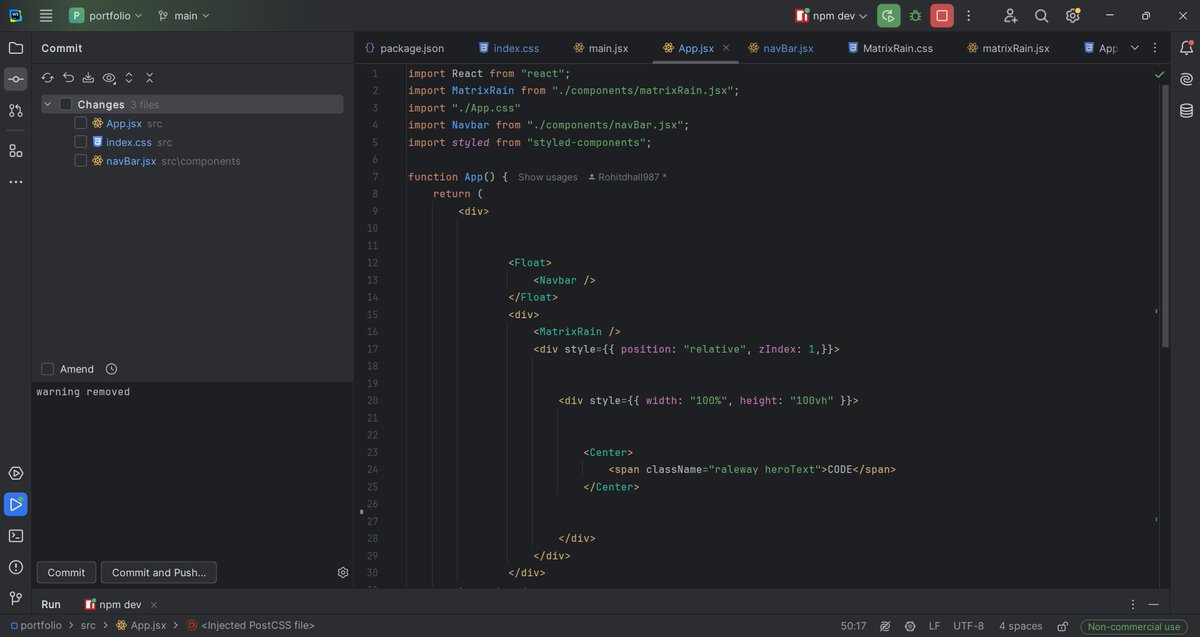Switch to the main.jsx tab
The width and height of the screenshot is (1200, 637).
601,48
